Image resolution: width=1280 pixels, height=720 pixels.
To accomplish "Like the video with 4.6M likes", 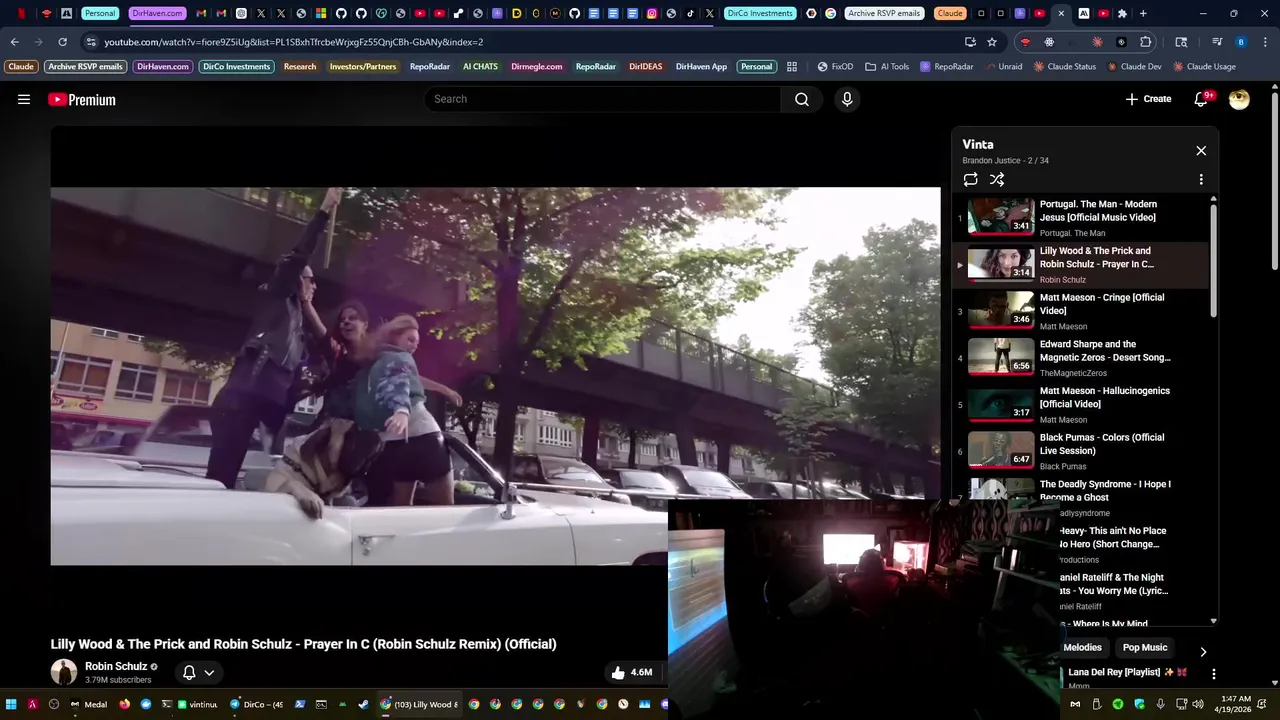I will [631, 672].
